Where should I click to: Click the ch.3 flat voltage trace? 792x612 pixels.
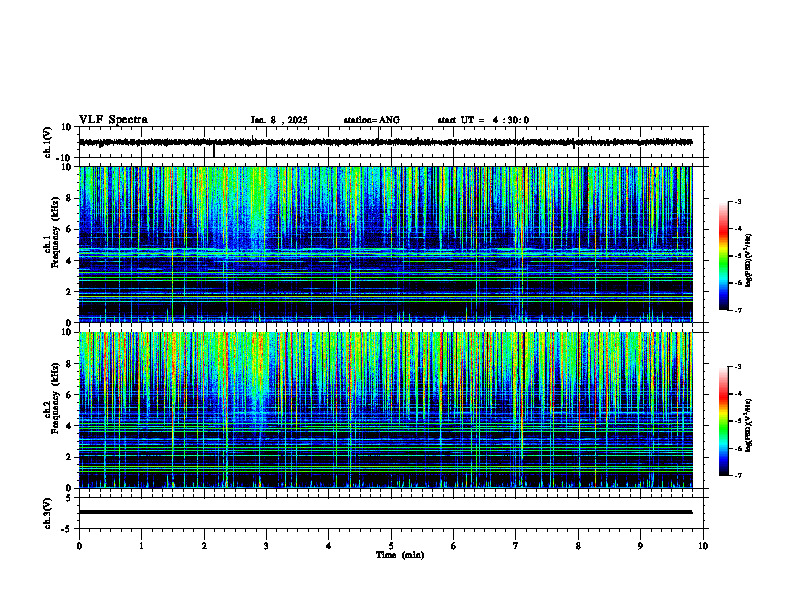point(386,512)
